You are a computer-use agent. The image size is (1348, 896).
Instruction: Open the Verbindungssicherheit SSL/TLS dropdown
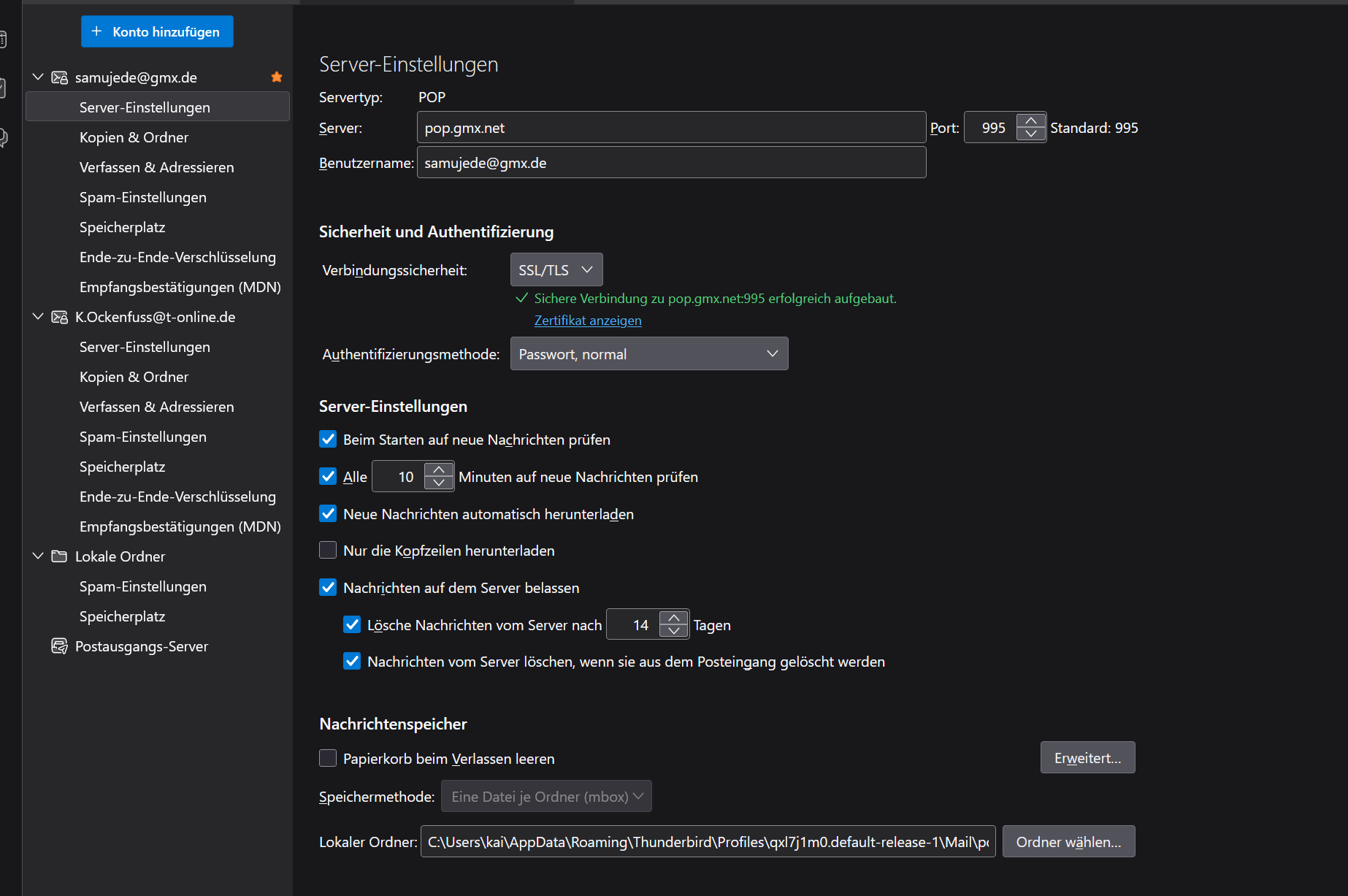click(x=556, y=269)
